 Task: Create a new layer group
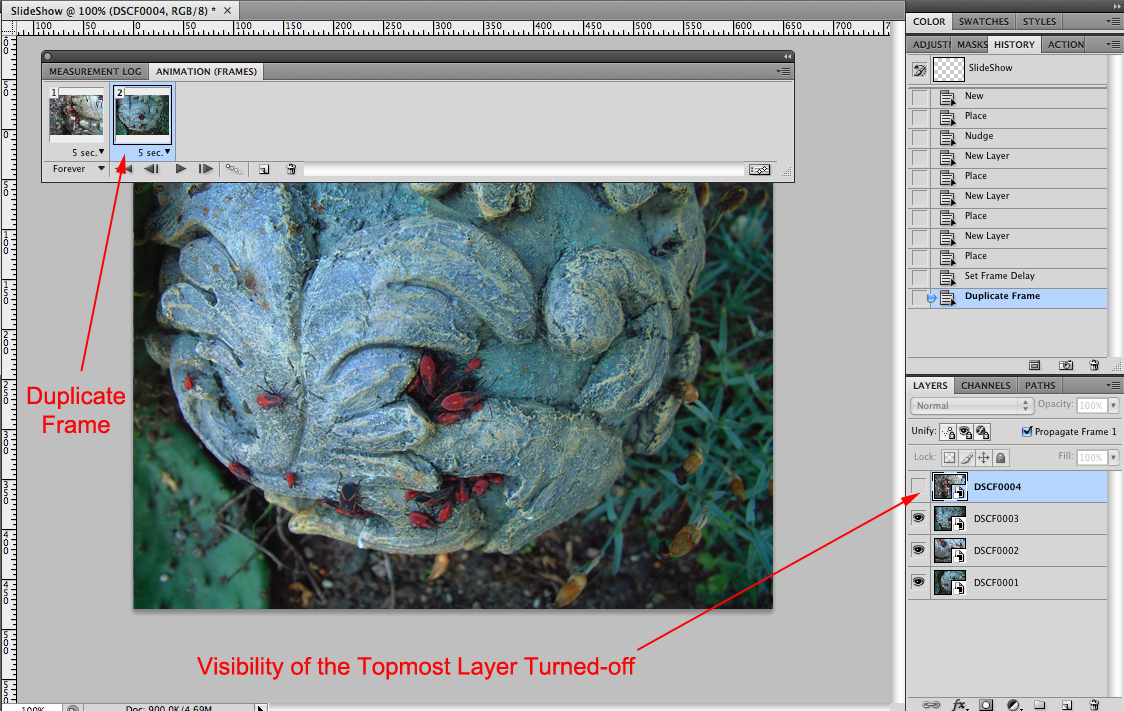1039,704
